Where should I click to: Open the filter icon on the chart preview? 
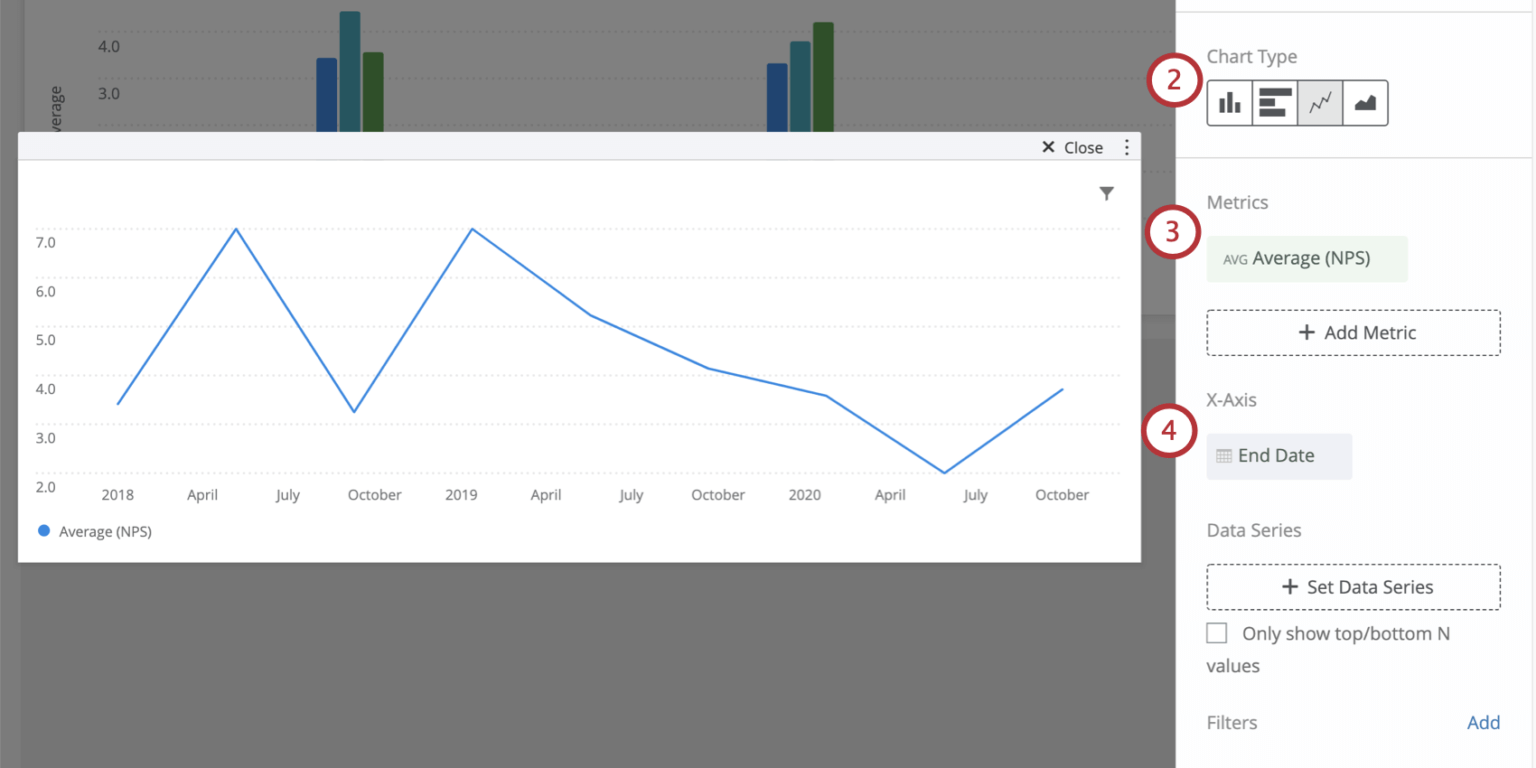click(x=1106, y=193)
